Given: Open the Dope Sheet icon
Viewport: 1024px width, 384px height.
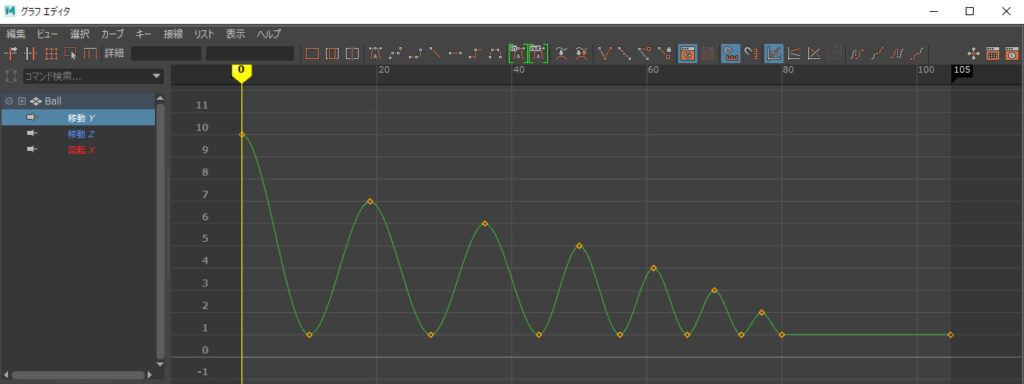Looking at the screenshot, I should (x=993, y=54).
